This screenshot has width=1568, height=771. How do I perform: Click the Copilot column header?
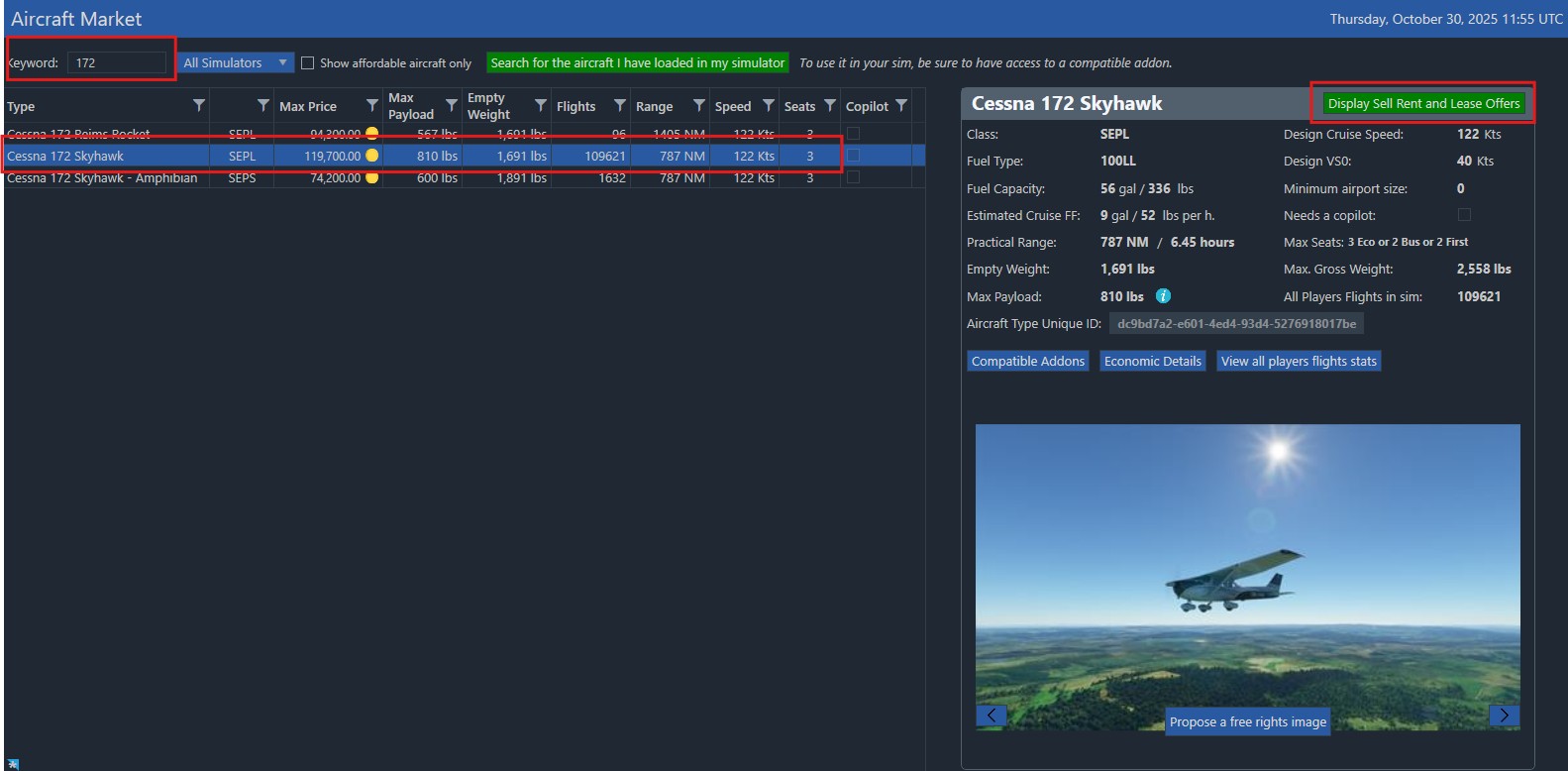pyautogui.click(x=867, y=106)
